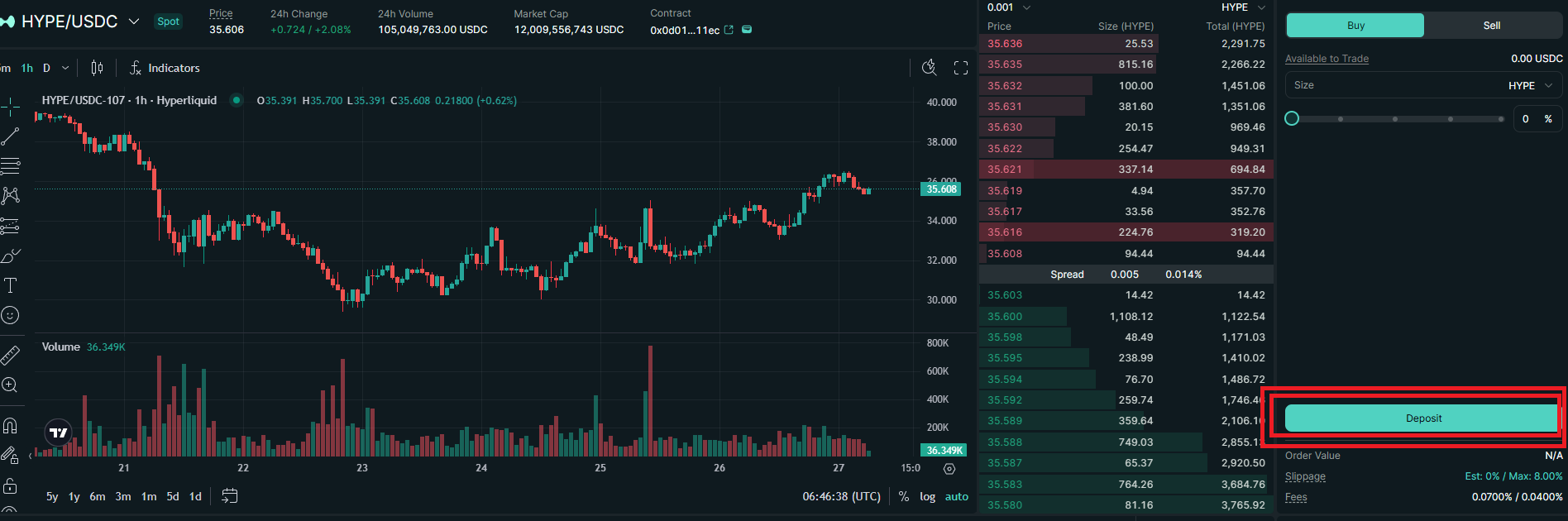The image size is (1568, 521).
Task: Click ask price 35.621 in order book
Action: pos(1005,170)
